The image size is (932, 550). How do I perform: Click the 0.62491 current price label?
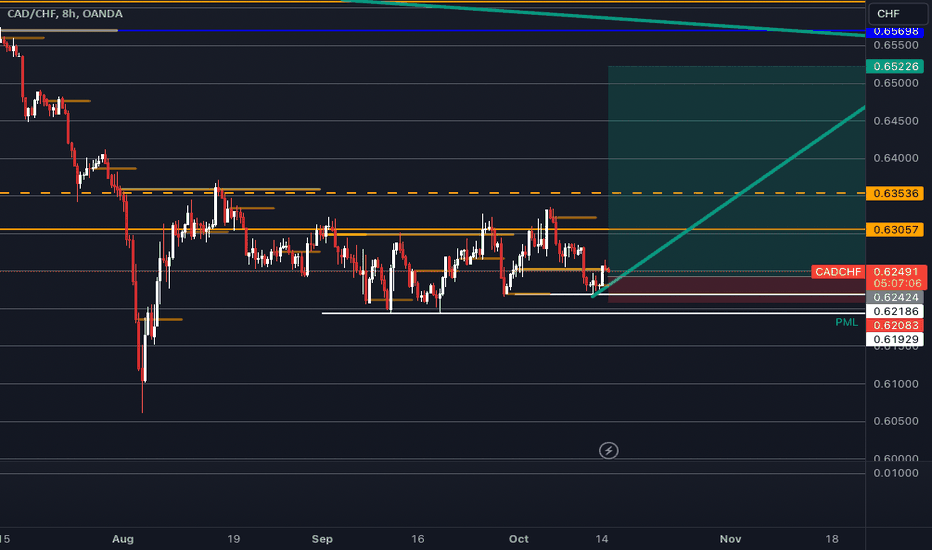click(x=896, y=272)
